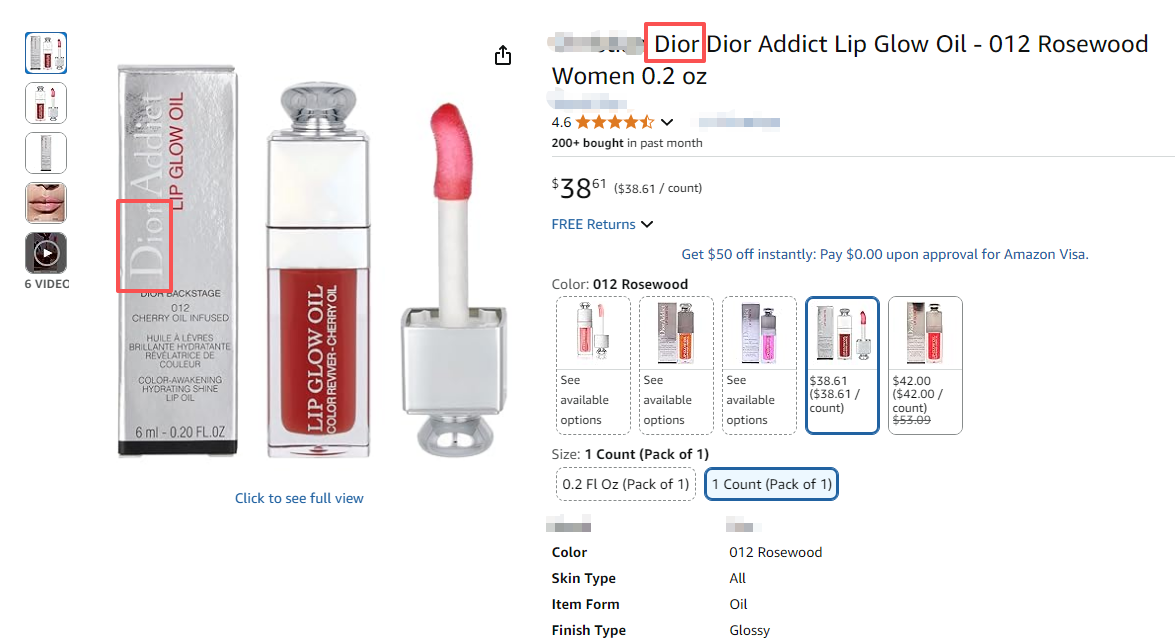Select the 0.2 Fl Oz (Pack of 1) size
1175x640 pixels.
pos(625,483)
